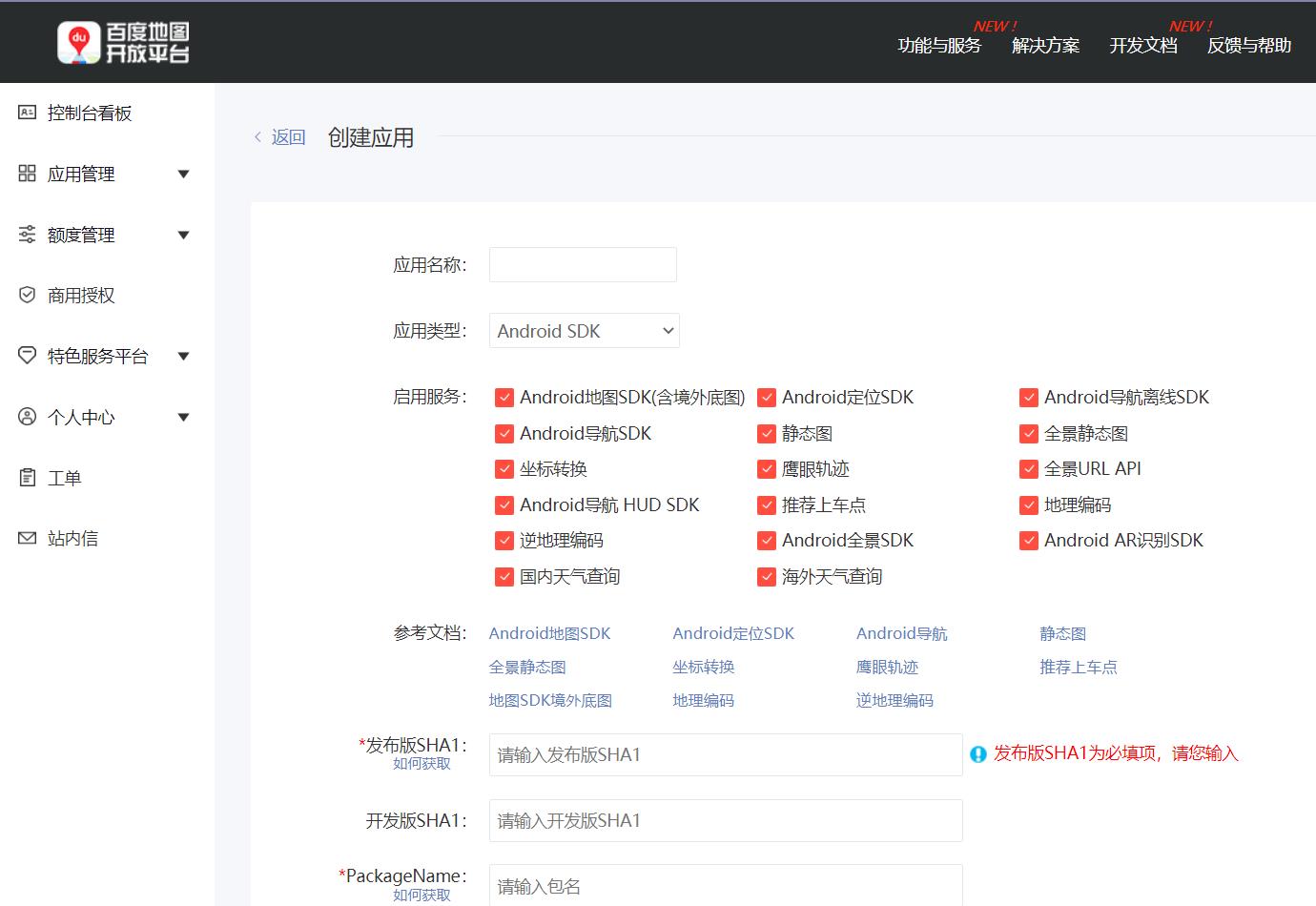Open the 坐标转换 reference doc link
Image resolution: width=1316 pixels, height=906 pixels.
pyautogui.click(x=704, y=667)
